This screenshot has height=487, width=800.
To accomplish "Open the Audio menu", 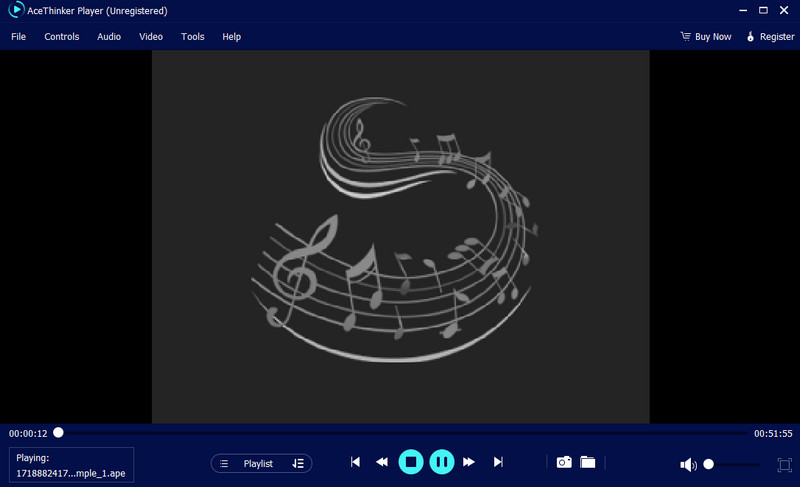I will 109,37.
